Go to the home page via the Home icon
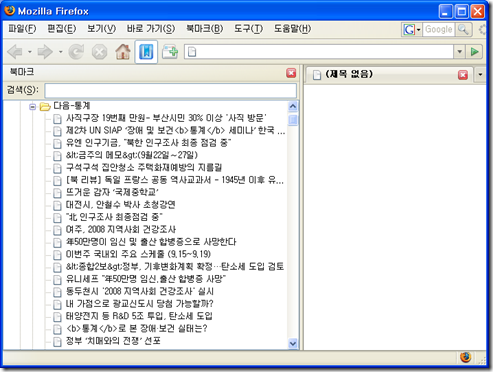The width and height of the screenshot is (493, 372). pos(123,52)
